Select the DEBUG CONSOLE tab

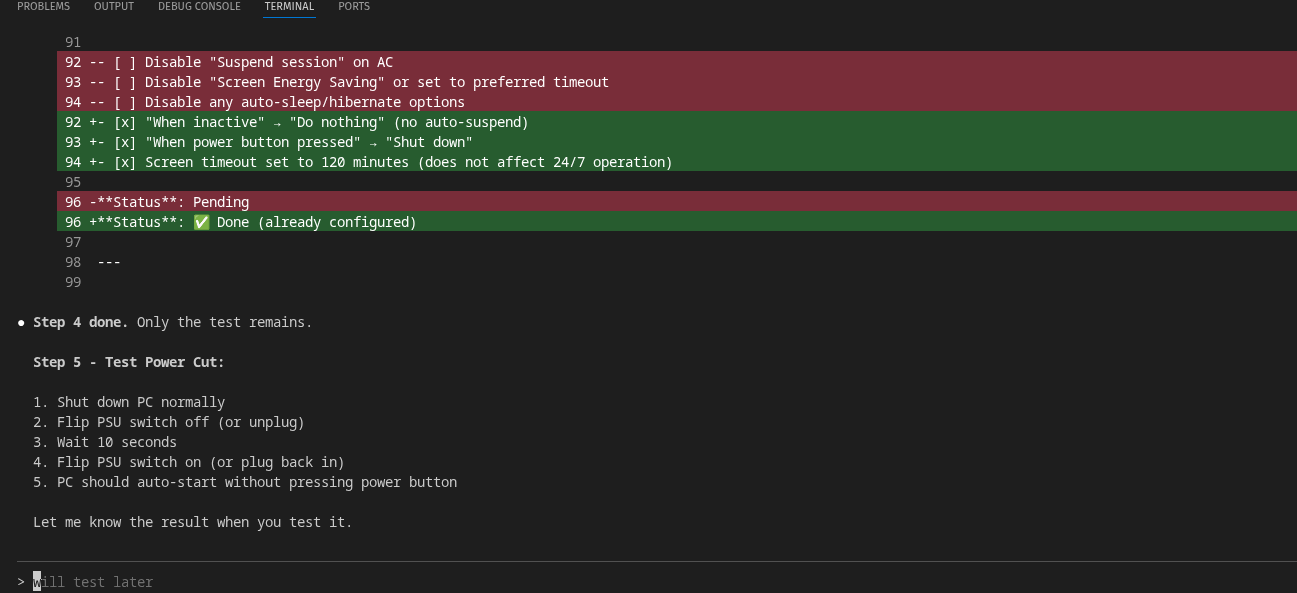[x=199, y=7]
